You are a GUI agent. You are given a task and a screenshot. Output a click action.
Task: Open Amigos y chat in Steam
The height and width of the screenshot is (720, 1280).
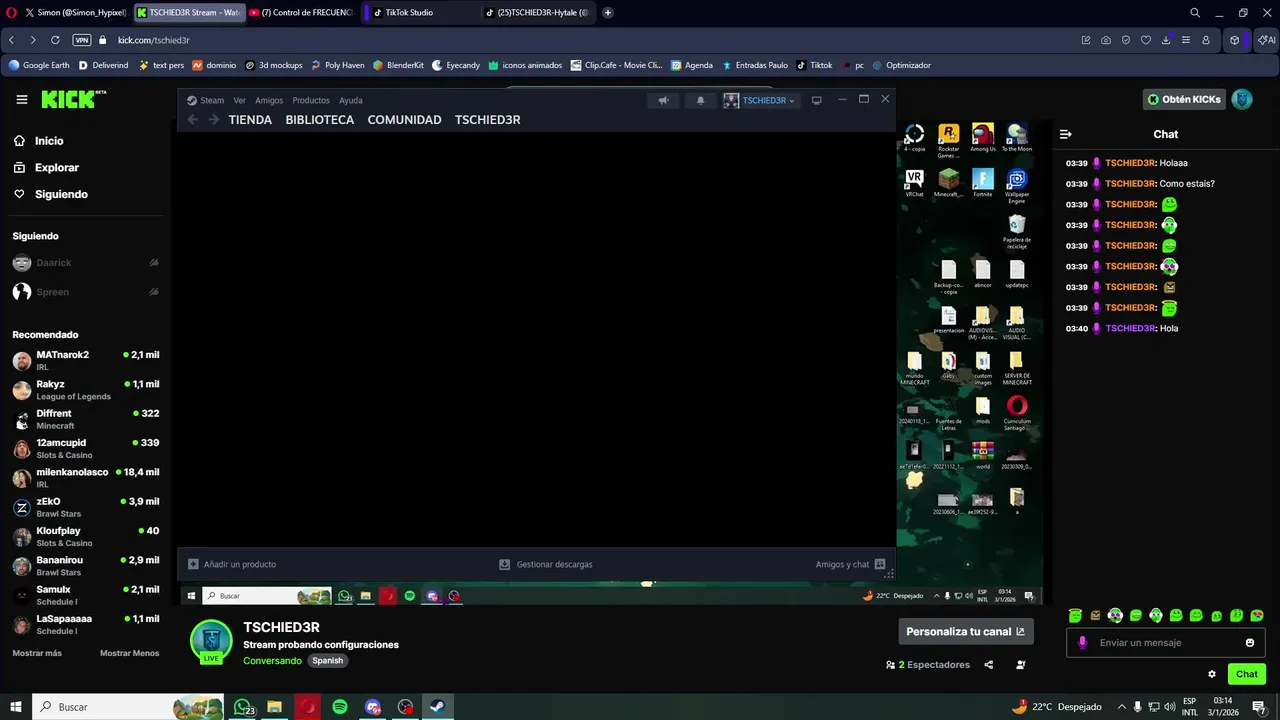tap(851, 564)
